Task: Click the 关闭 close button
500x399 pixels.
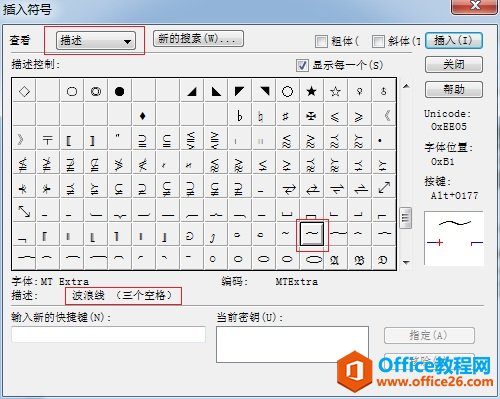Action: pyautogui.click(x=454, y=64)
